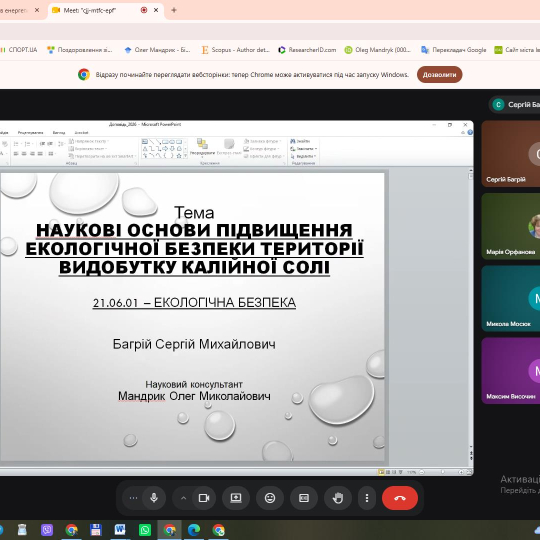
Task: Click the slide title НАУКОВІ ОСНОВИ ПІДВИЩЕННЯ
Action: 194,230
